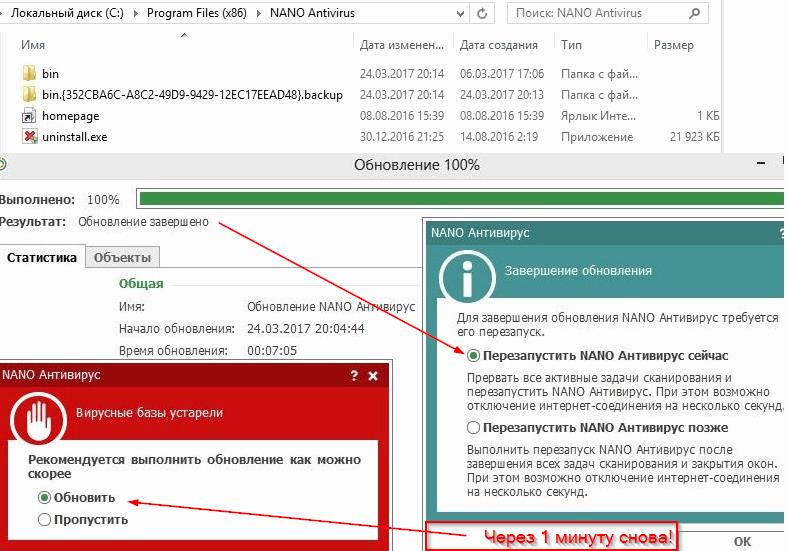Launch the uninstall.exe icon
This screenshot has height=551, width=788.
(29, 136)
